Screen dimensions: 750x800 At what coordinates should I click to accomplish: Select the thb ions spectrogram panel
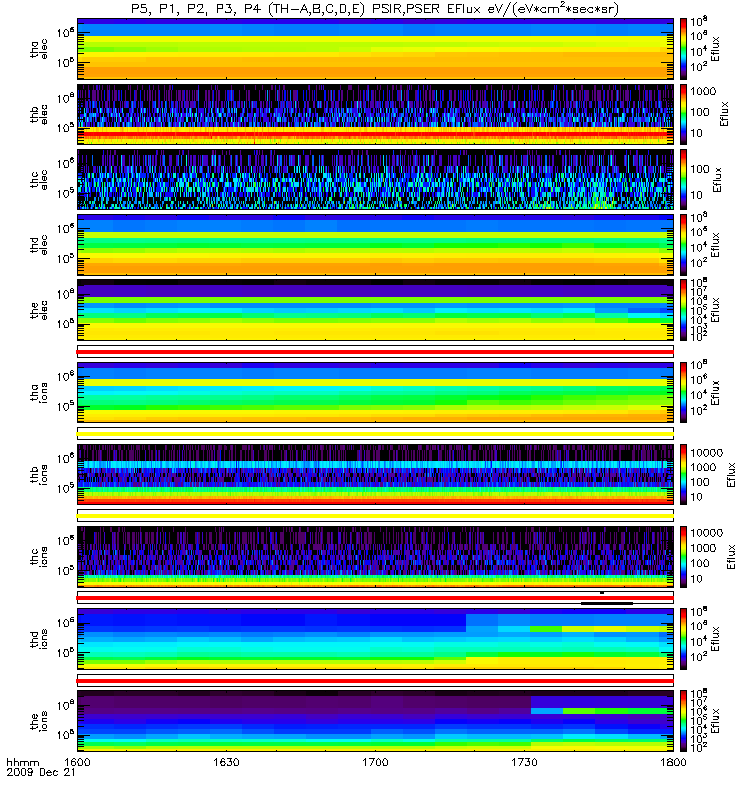376,474
